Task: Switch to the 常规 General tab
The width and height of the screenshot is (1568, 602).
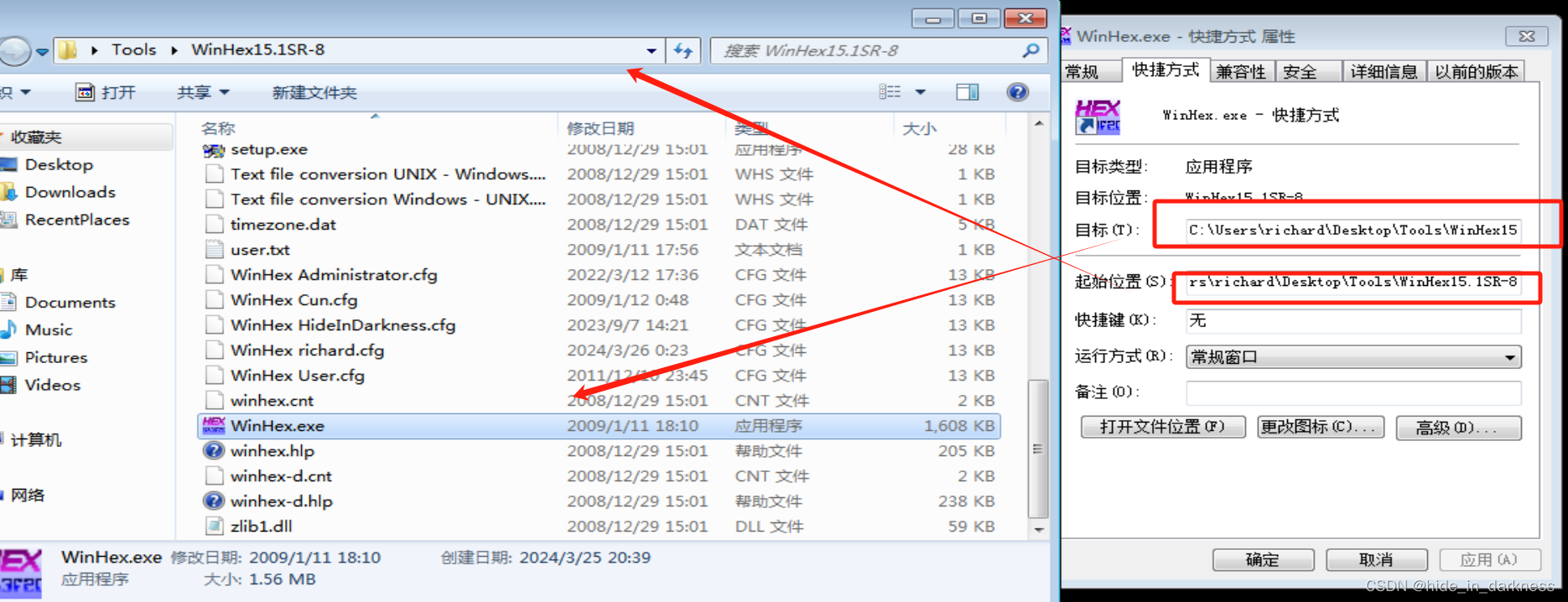Action: (1090, 72)
